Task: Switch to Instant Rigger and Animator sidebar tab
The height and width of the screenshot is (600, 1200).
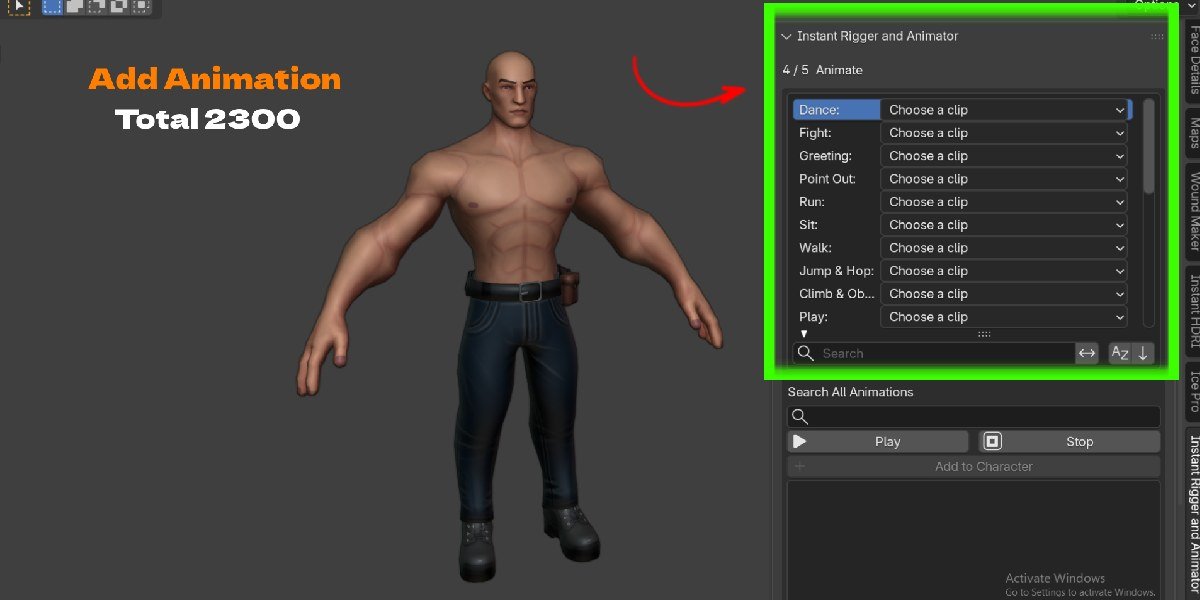Action: tap(1193, 513)
